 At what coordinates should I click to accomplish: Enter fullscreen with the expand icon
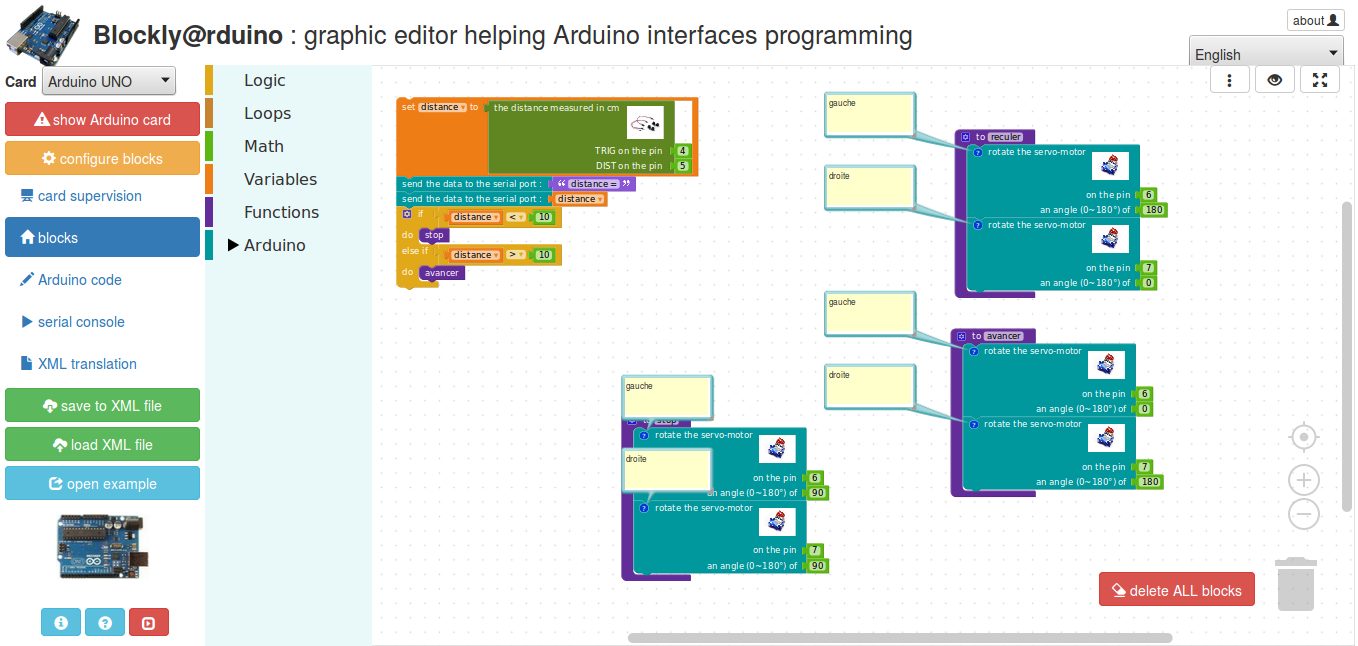pos(1319,80)
